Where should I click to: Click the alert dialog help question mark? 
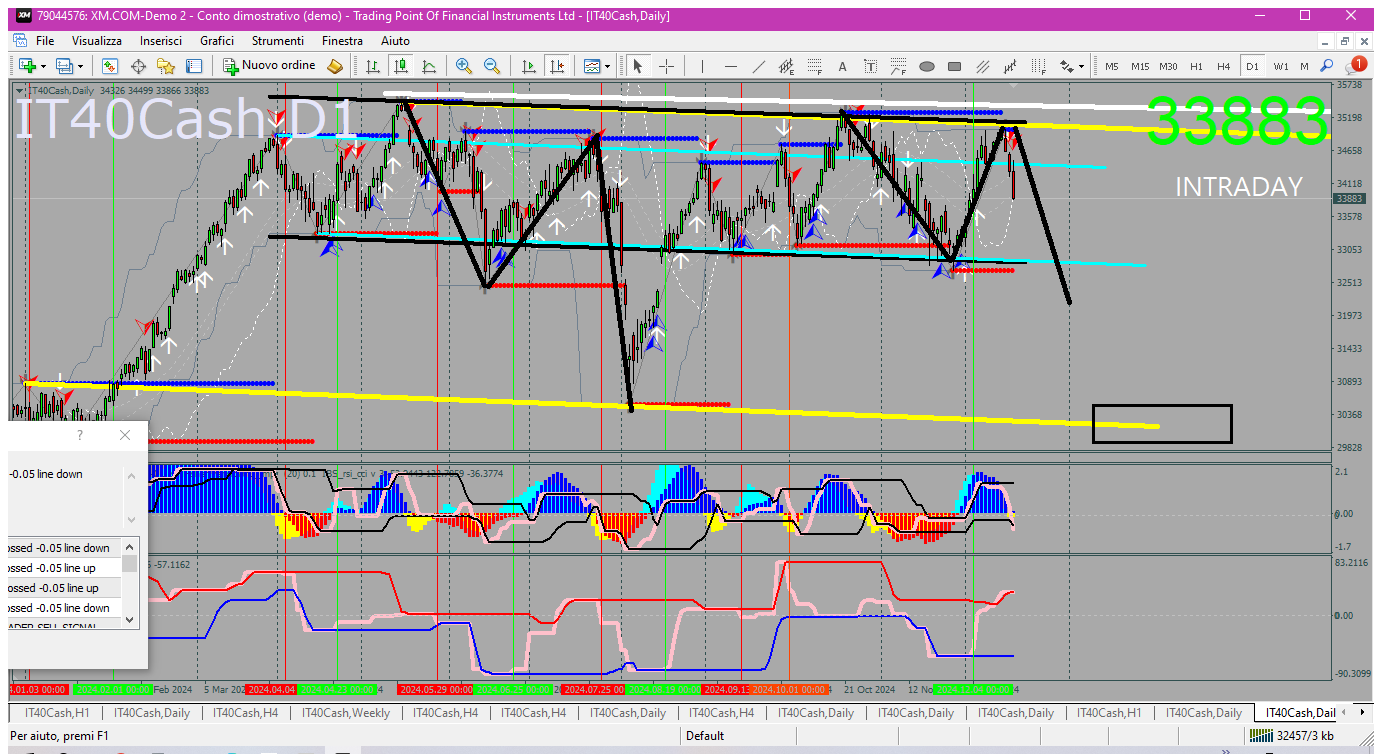[x=80, y=435]
